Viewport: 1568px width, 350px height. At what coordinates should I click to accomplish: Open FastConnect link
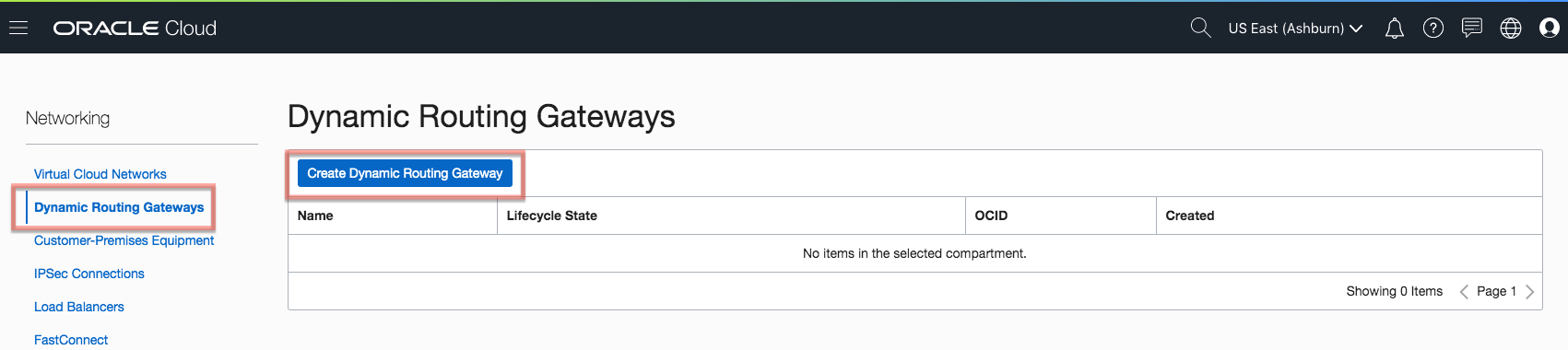point(71,340)
